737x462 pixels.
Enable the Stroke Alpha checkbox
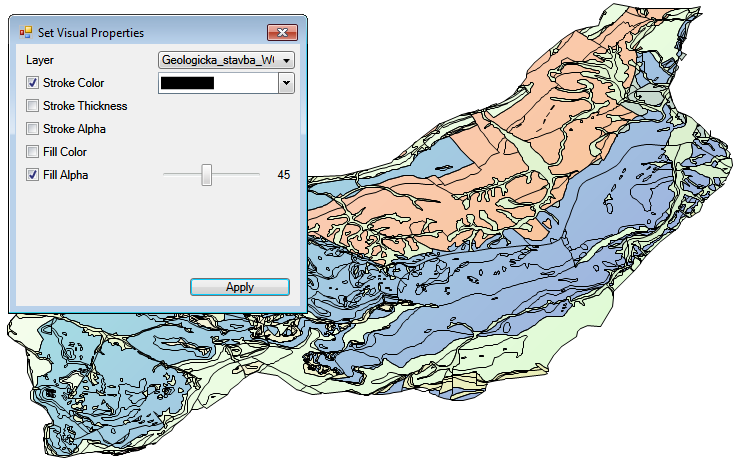coord(32,129)
